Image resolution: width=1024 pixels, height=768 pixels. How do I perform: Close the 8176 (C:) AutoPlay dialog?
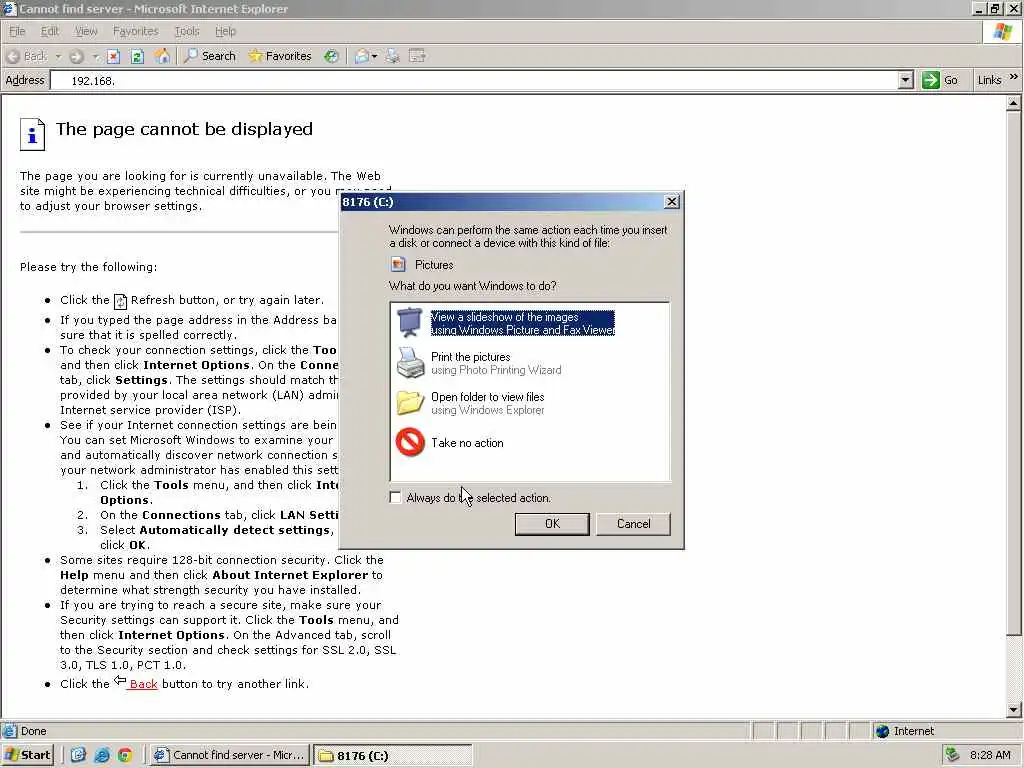(671, 202)
